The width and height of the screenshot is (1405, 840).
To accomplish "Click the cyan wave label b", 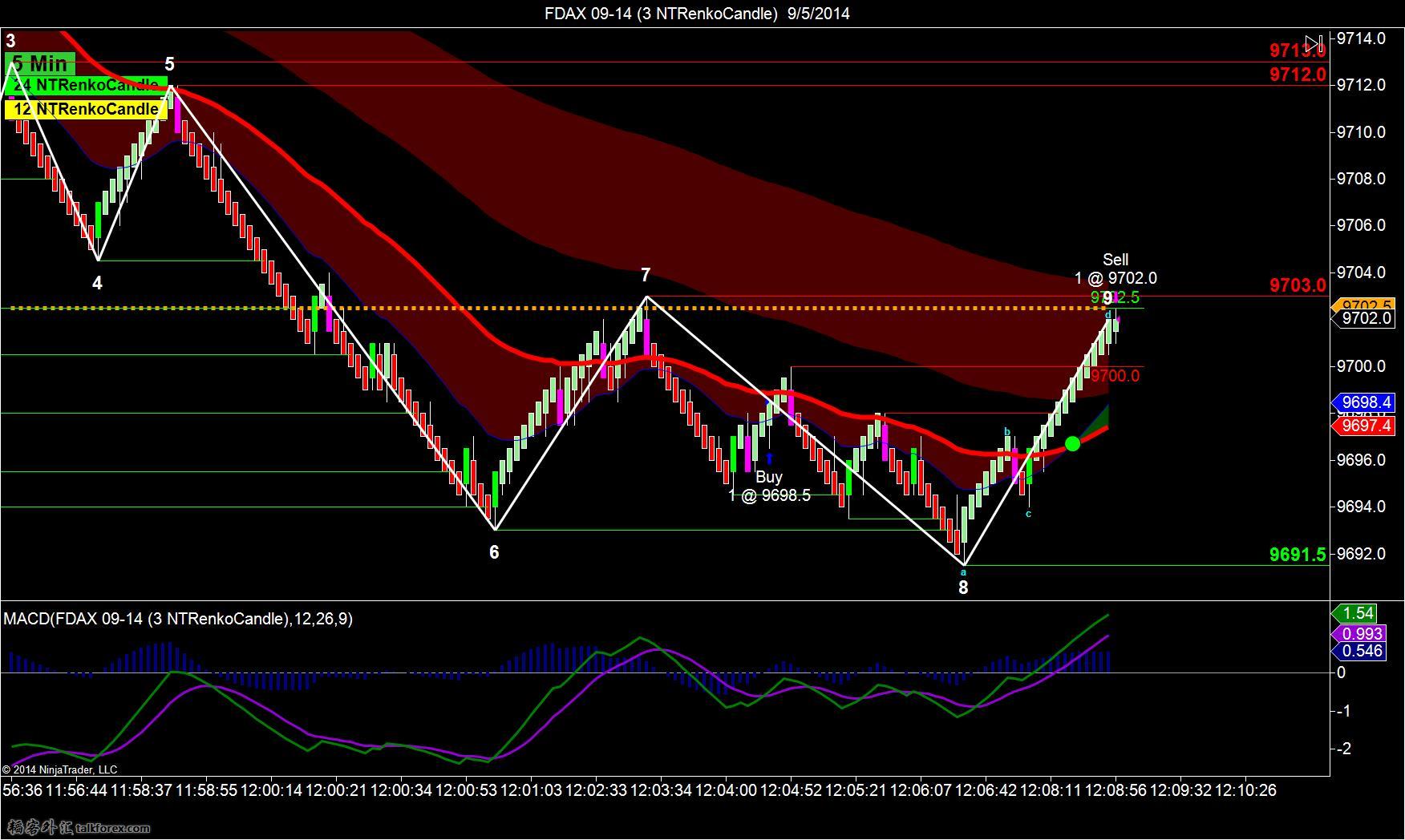I will pos(1007,432).
